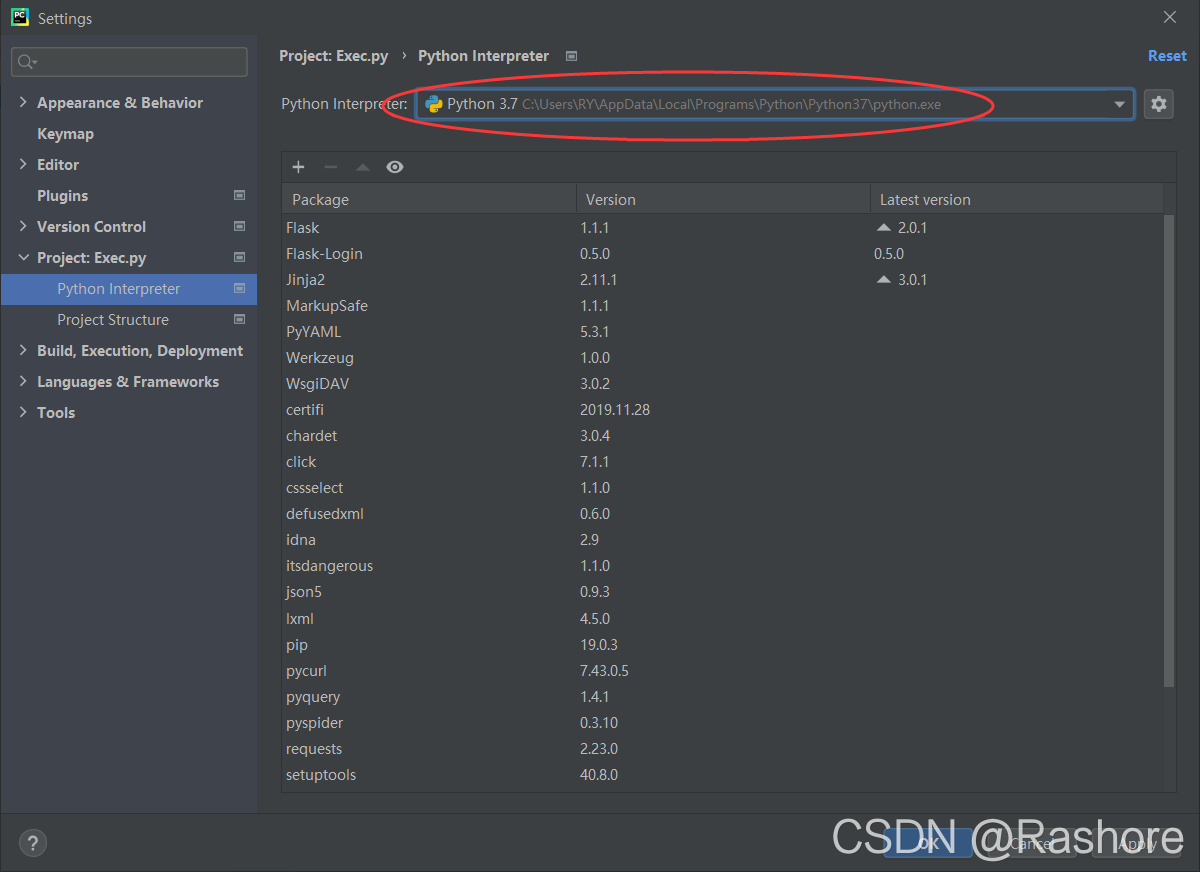The image size is (1200, 872).
Task: Sort by Package column header
Action: 429,199
